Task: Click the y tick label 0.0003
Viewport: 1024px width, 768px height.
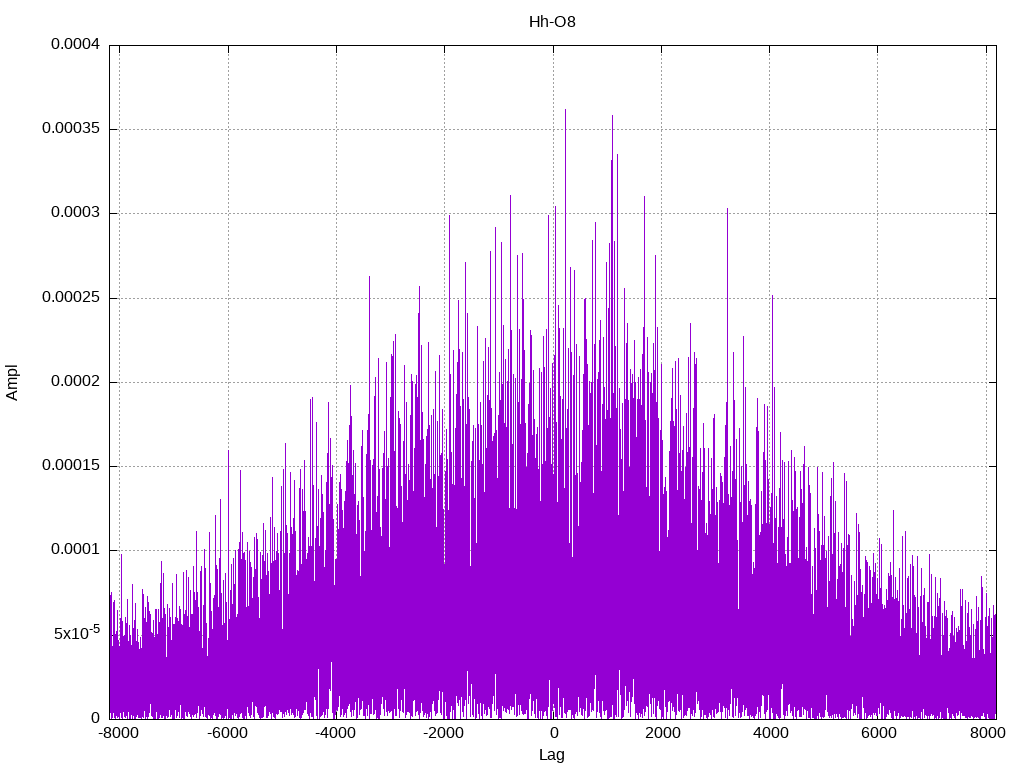Action: [76, 212]
